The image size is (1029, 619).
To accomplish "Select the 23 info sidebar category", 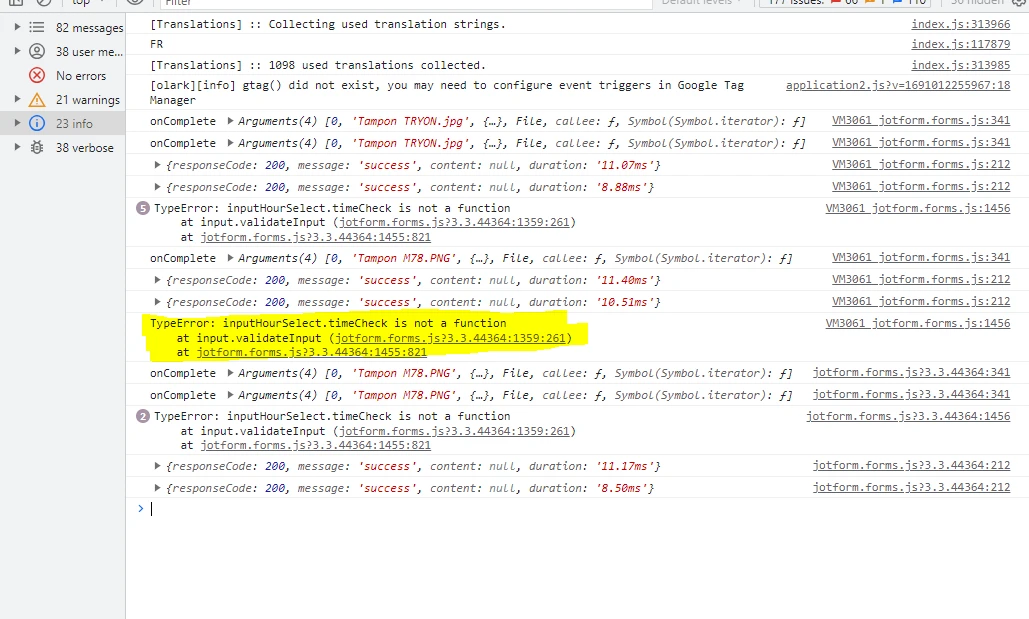I will point(70,123).
